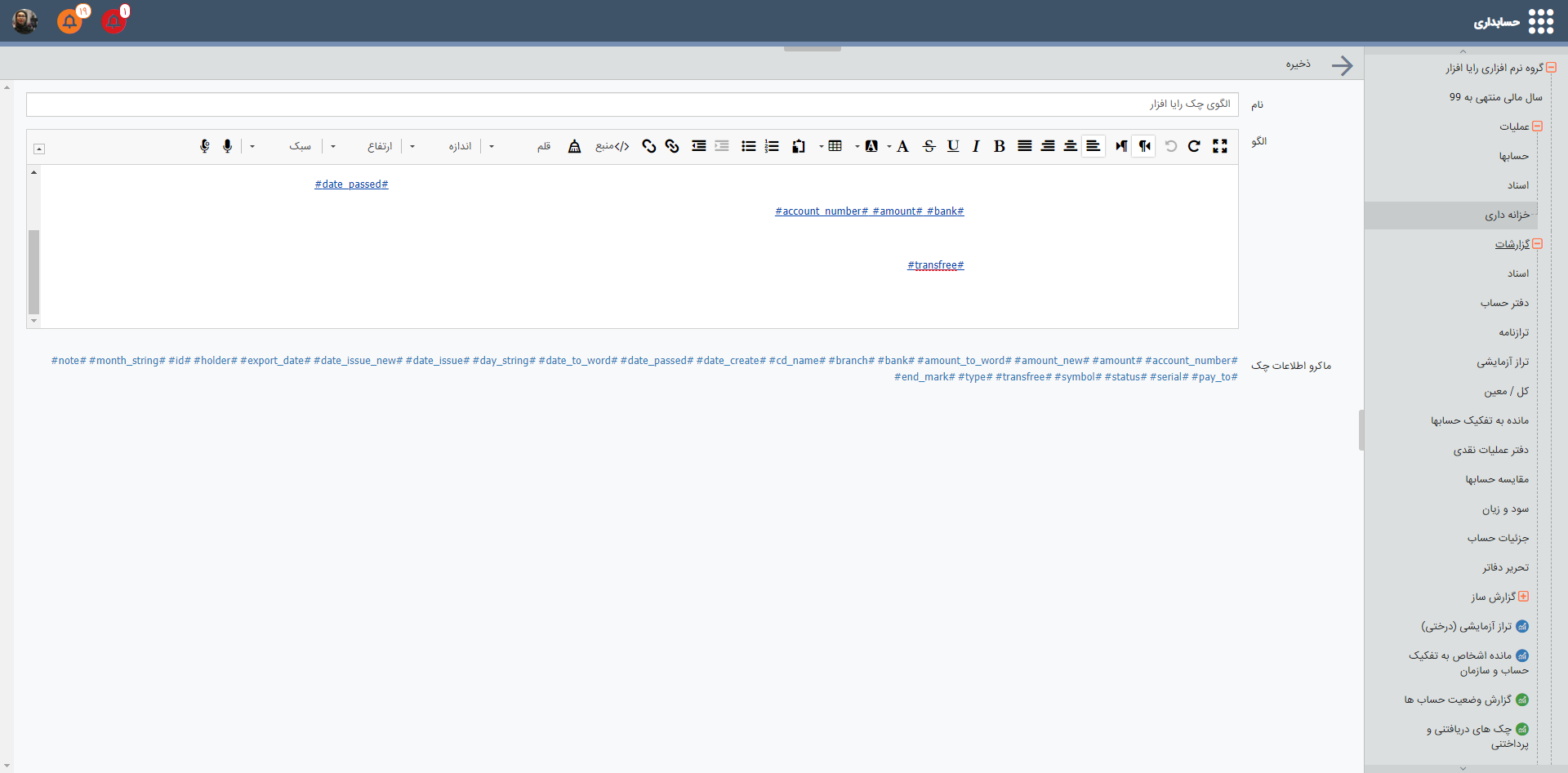This screenshot has width=1568, height=773.
Task: Align text right in the editor
Action: [x=1048, y=146]
